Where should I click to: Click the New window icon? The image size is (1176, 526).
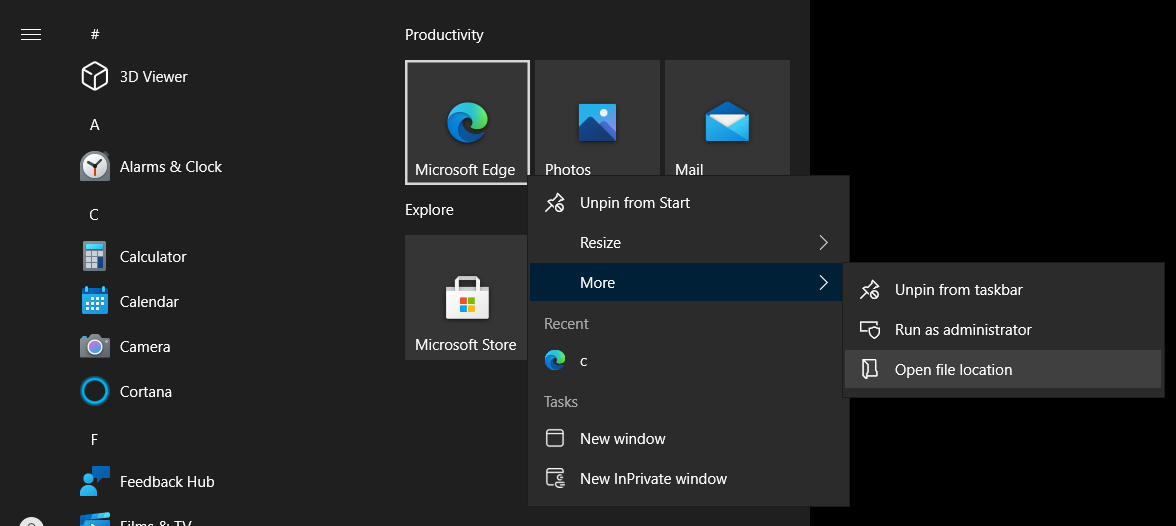(x=555, y=438)
